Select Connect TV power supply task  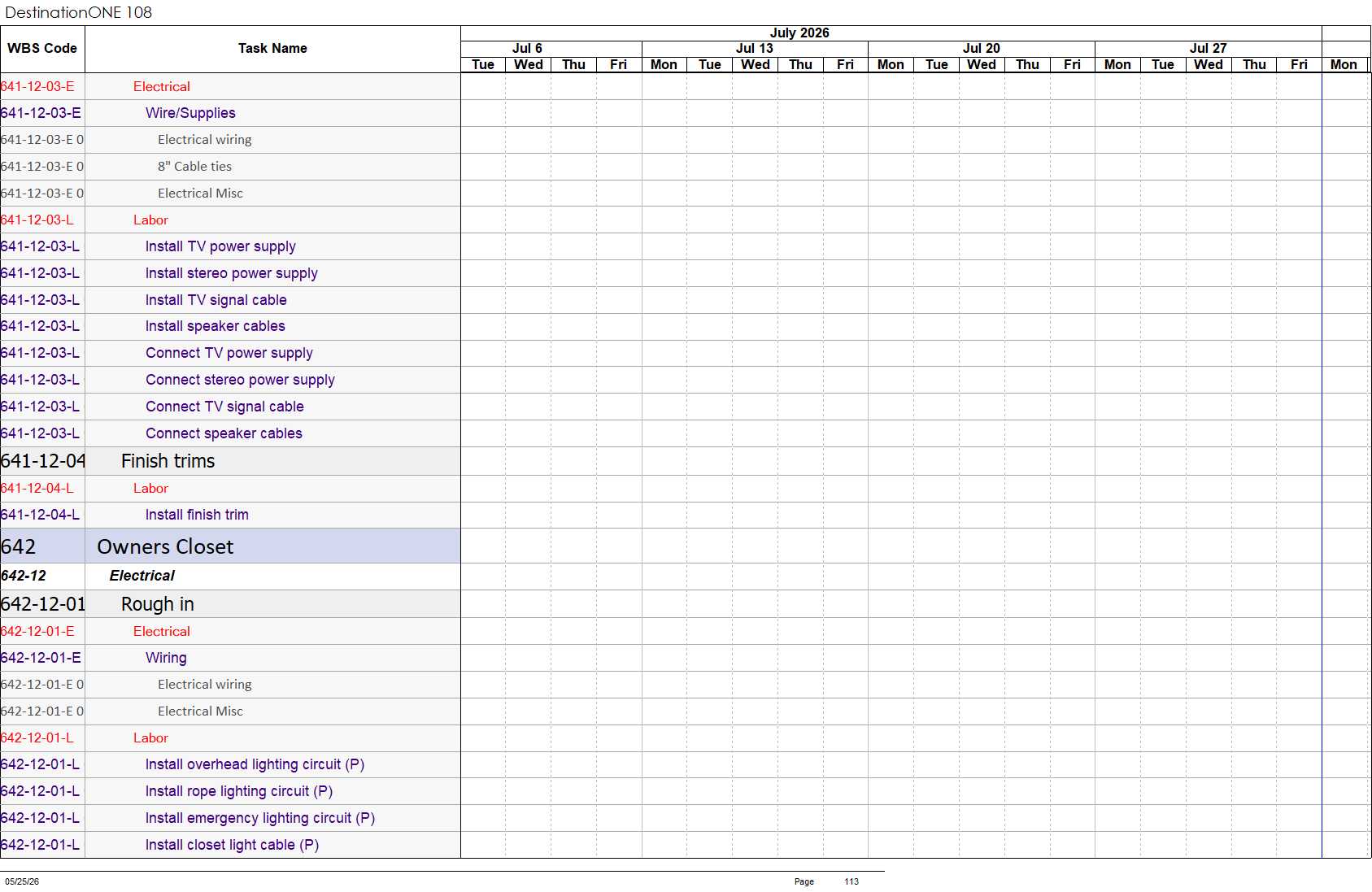(230, 353)
